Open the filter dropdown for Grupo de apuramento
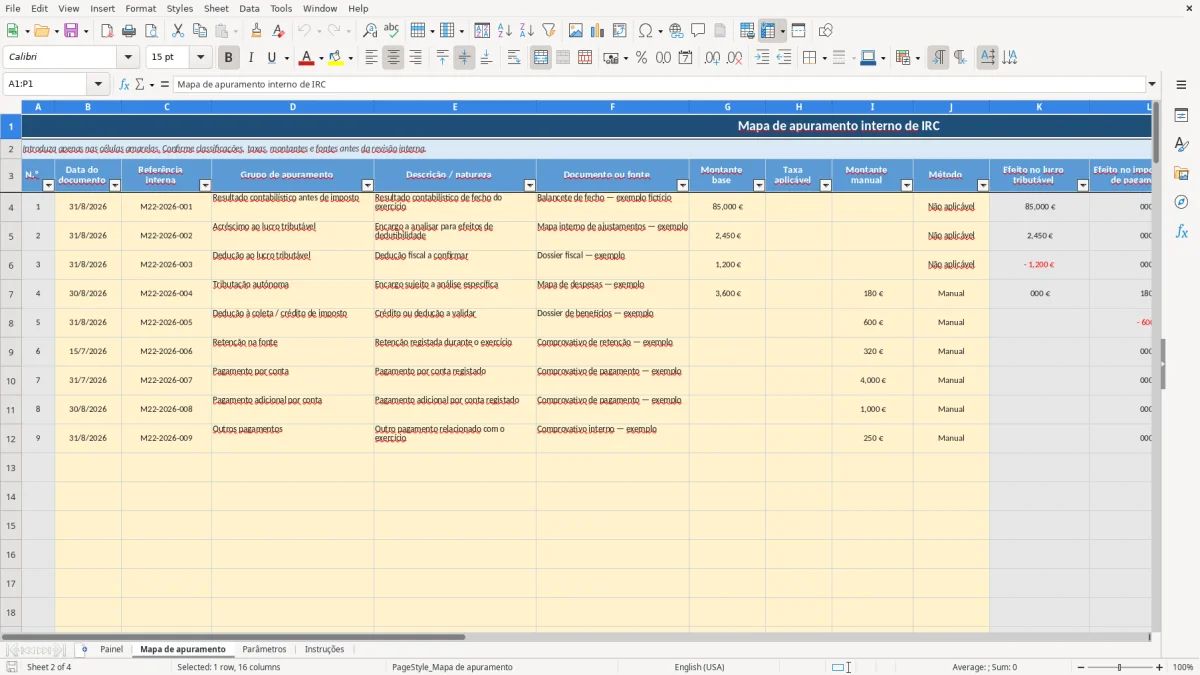This screenshot has height=675, width=1200. [367, 185]
